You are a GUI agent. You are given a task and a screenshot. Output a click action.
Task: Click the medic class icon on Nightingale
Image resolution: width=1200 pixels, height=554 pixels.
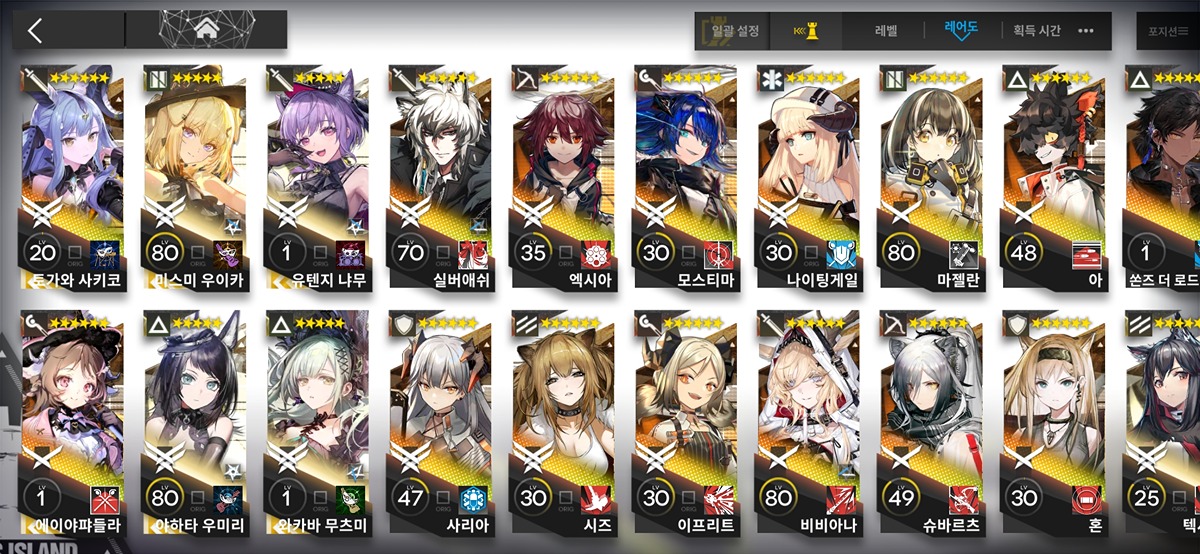click(771, 79)
